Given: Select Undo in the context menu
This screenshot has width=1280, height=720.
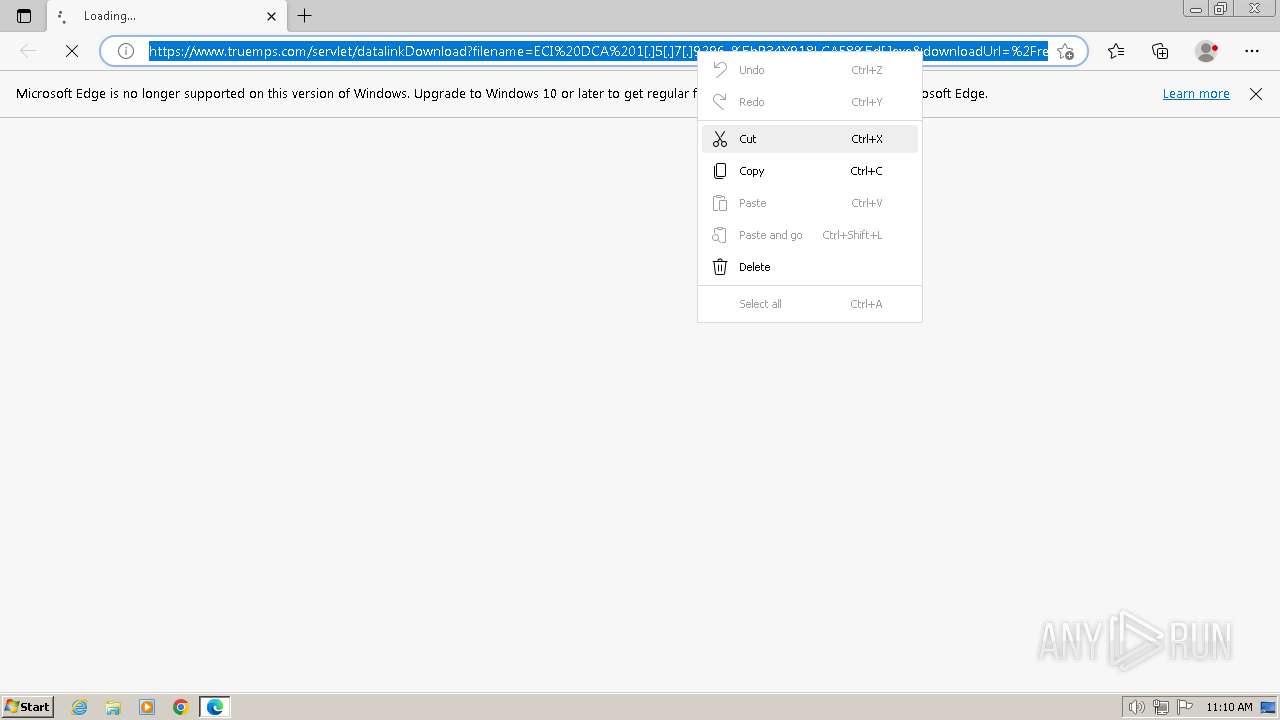Looking at the screenshot, I should coord(810,70).
